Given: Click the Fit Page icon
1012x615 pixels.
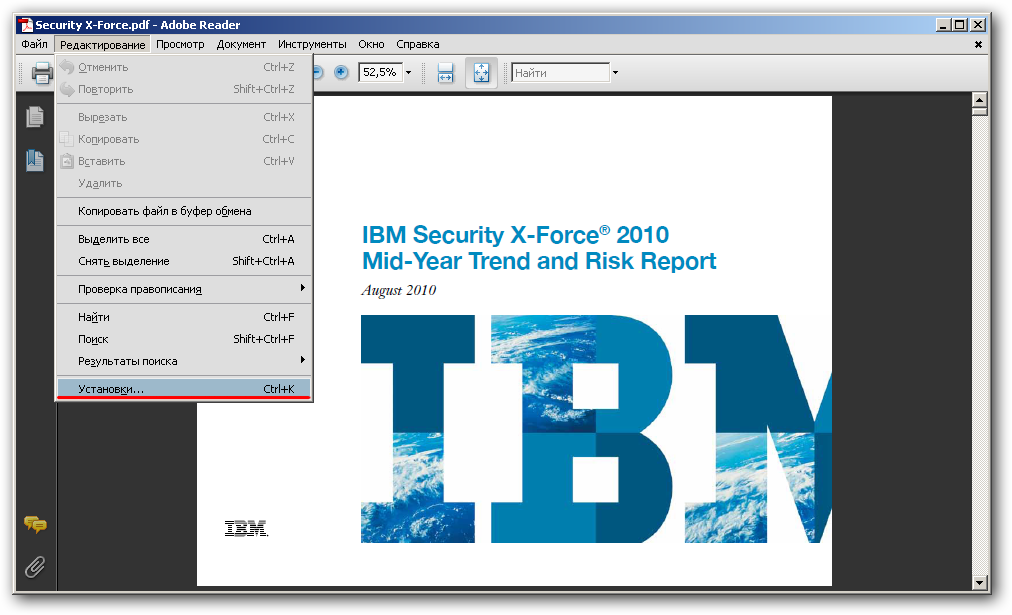Looking at the screenshot, I should tap(481, 72).
